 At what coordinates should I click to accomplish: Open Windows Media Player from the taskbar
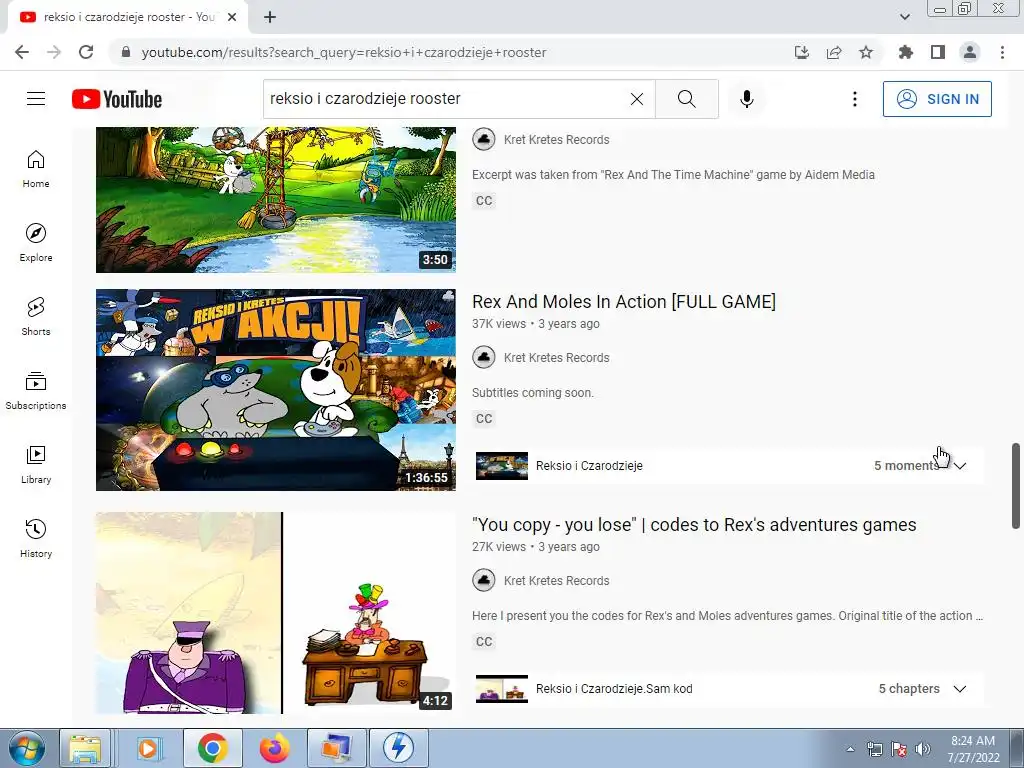pos(148,748)
